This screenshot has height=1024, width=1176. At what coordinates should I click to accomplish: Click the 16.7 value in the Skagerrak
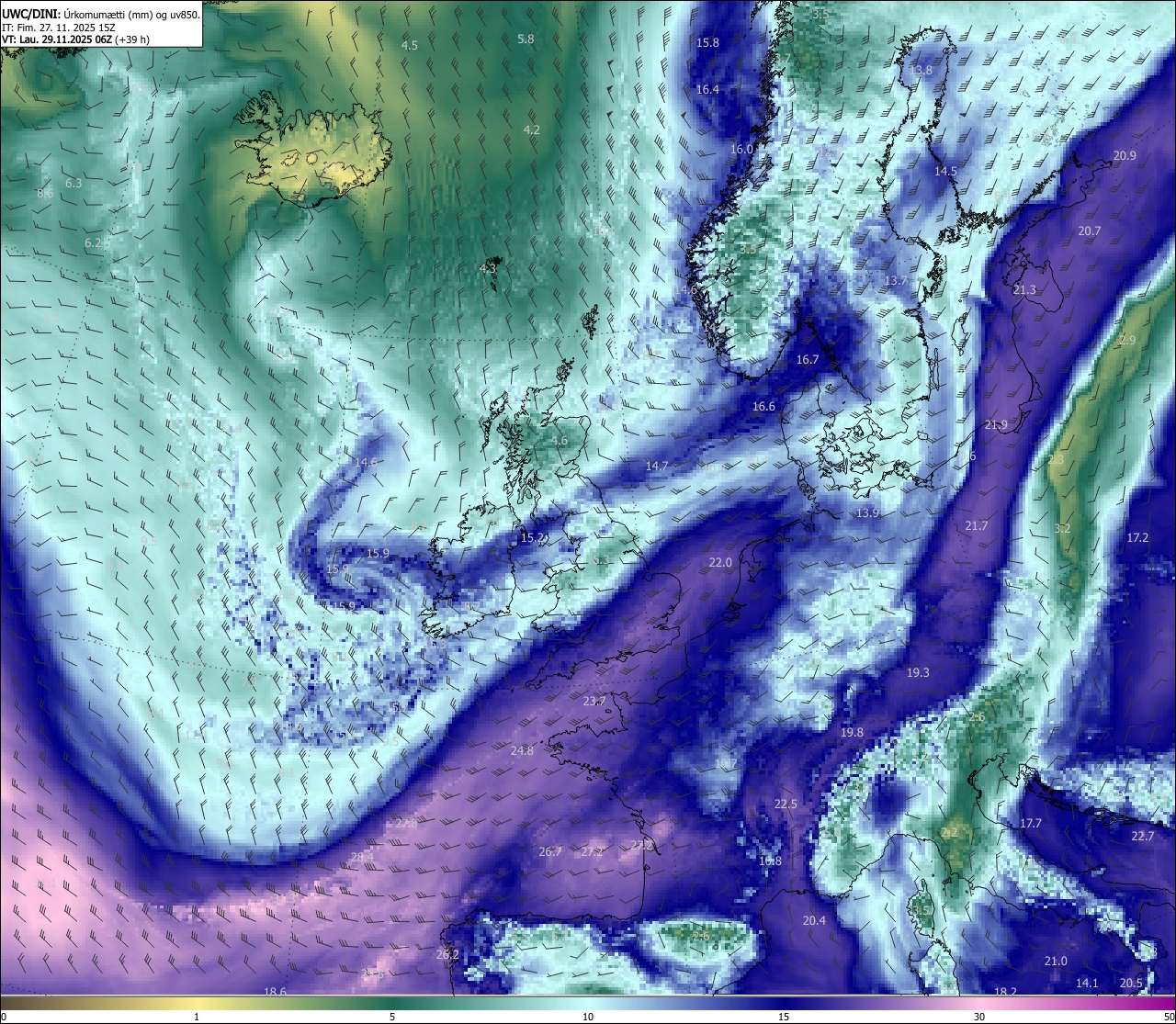808,359
